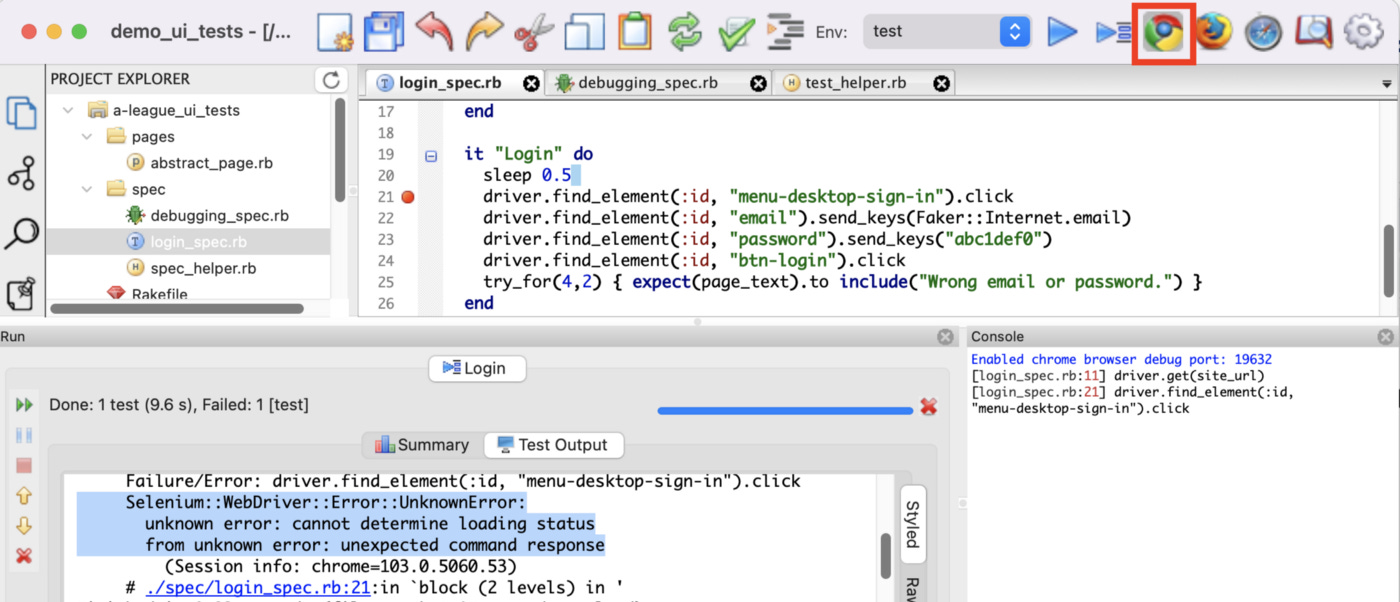1400x602 pixels.
Task: Open the Env dropdown showing test
Action: [x=946, y=32]
